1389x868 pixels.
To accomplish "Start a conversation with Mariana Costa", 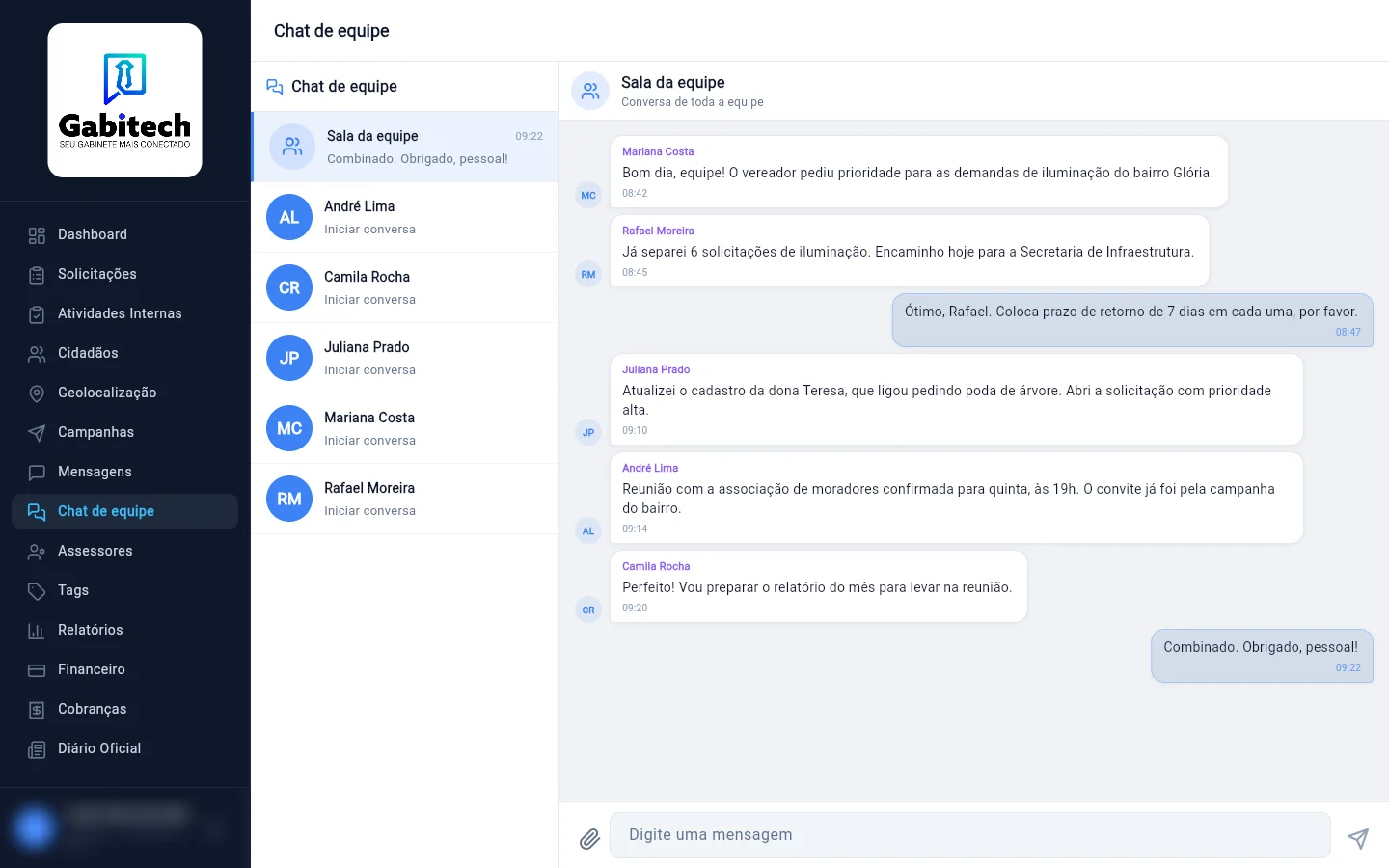I will coord(405,428).
